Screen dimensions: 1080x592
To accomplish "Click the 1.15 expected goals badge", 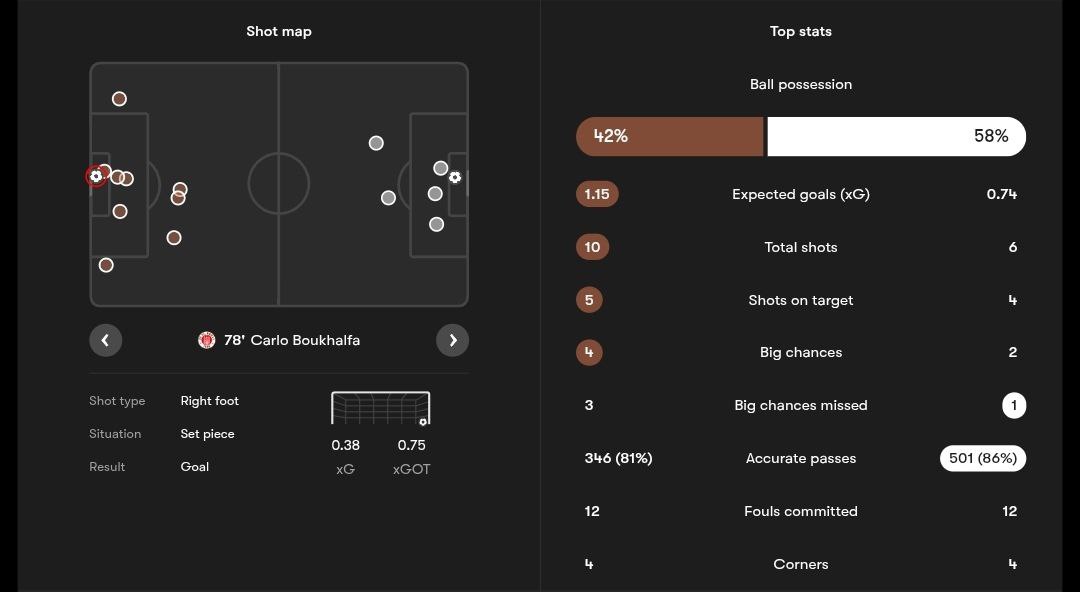I will point(597,194).
